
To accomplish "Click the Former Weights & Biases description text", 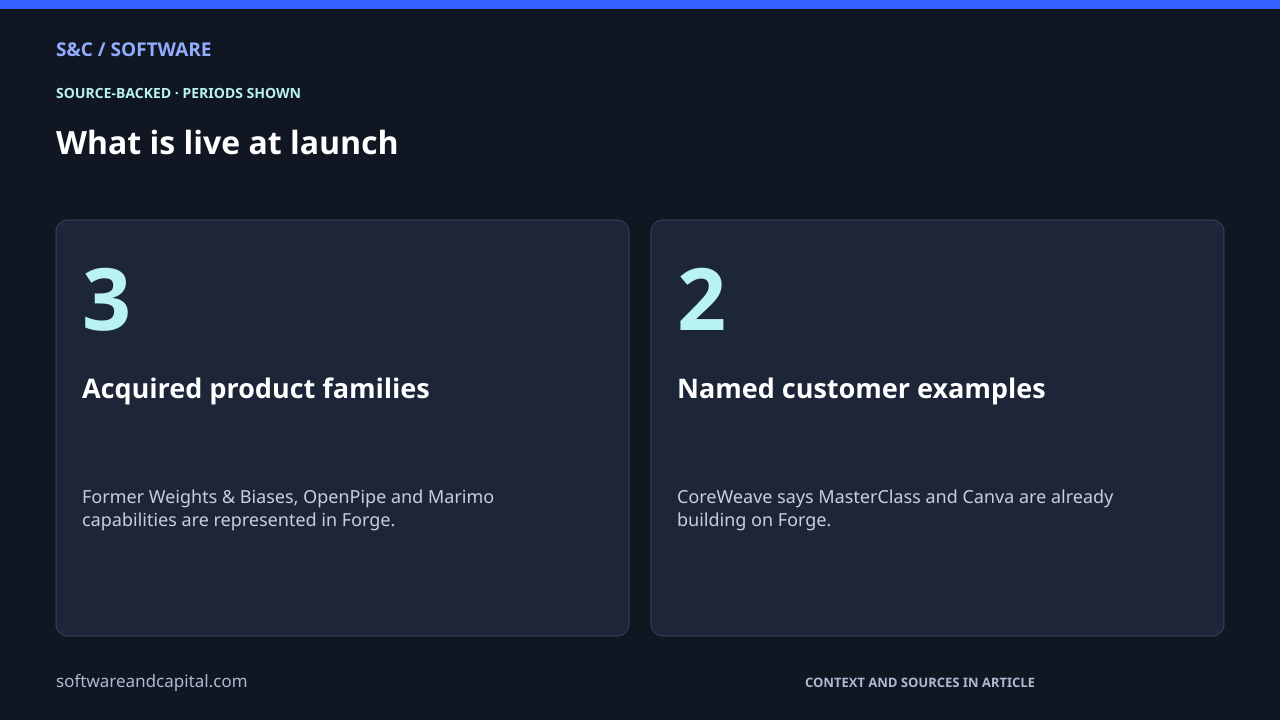I will coord(288,508).
